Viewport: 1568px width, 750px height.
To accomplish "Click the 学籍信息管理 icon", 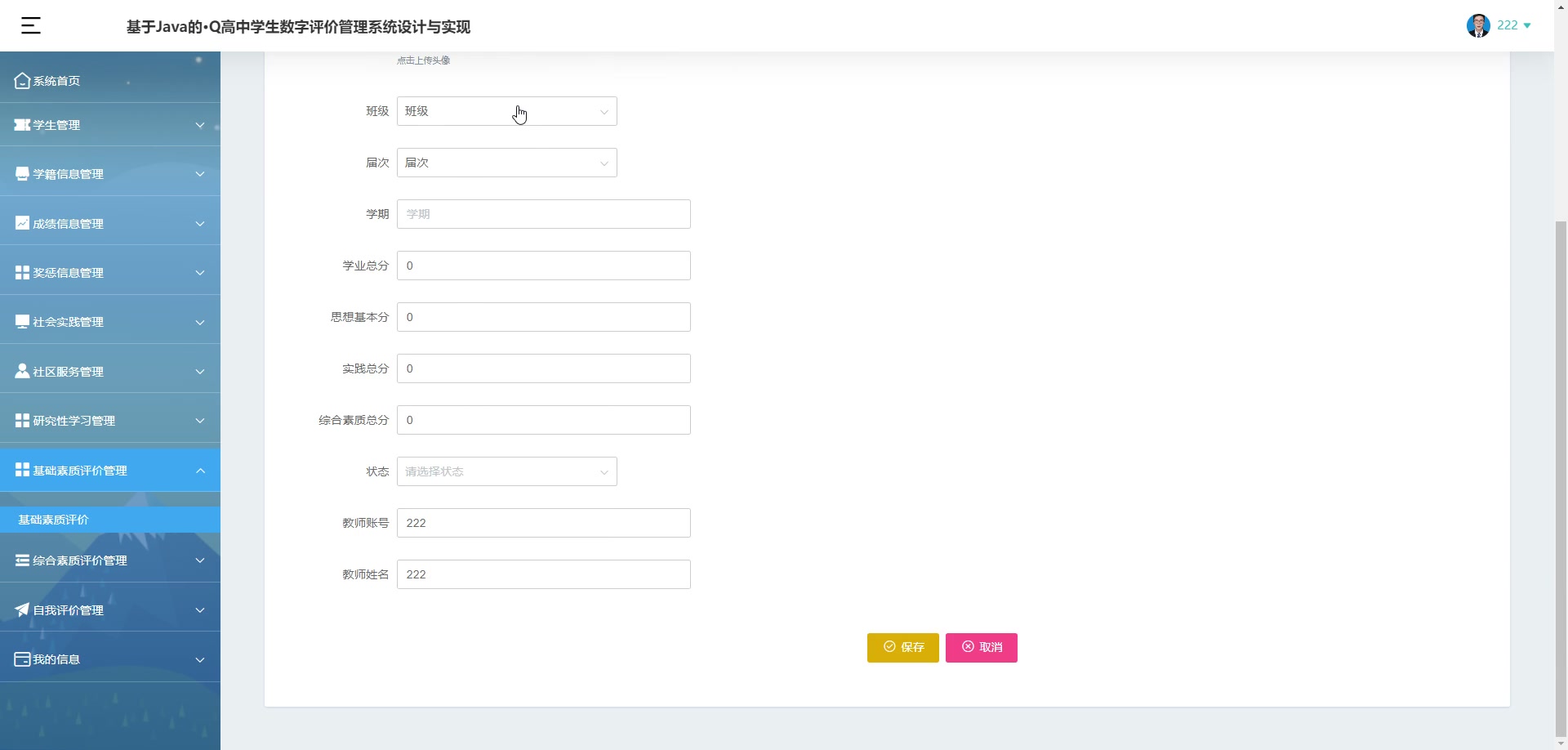I will point(22,174).
